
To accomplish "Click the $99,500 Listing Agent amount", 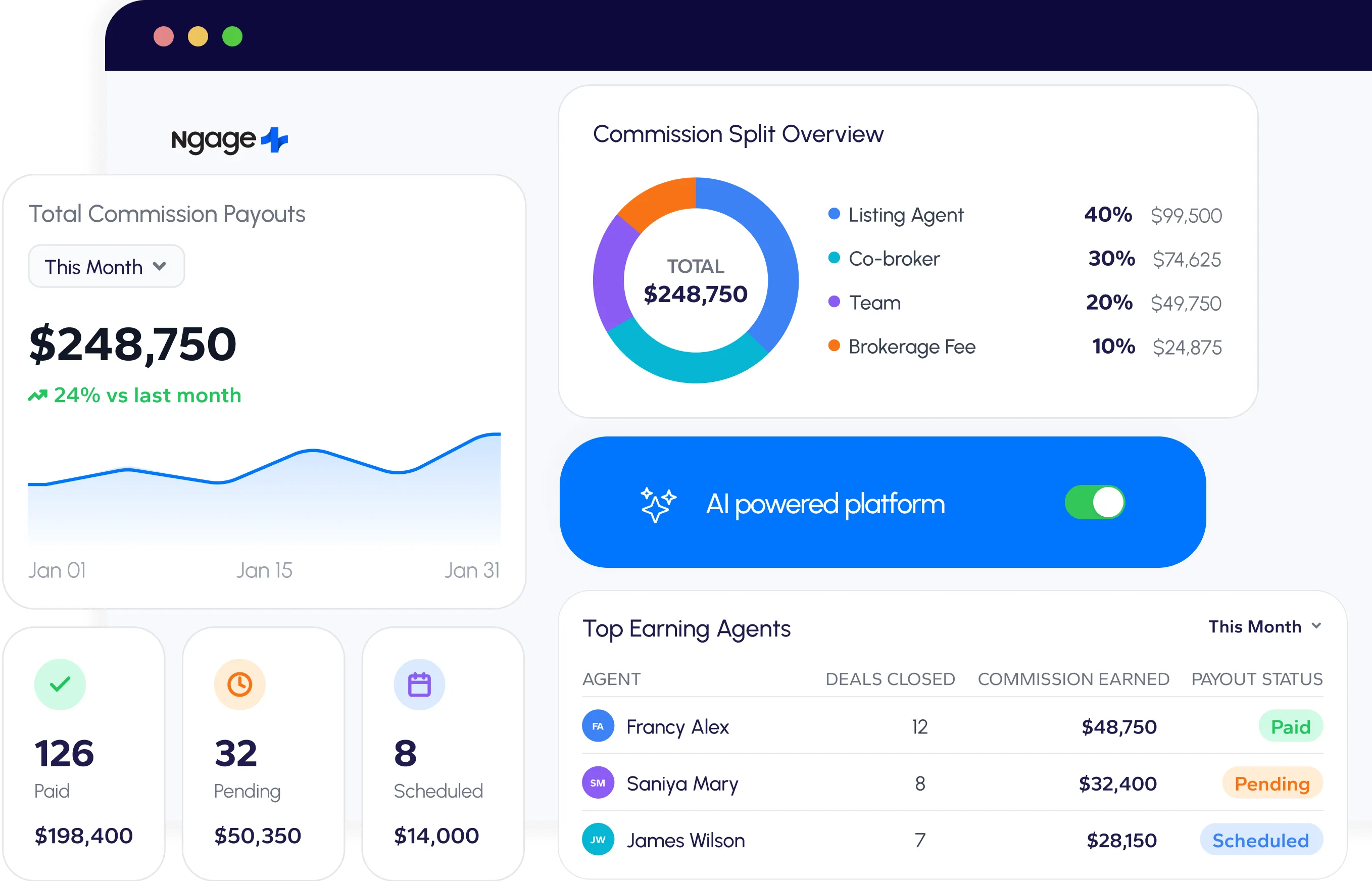I will 1186,216.
